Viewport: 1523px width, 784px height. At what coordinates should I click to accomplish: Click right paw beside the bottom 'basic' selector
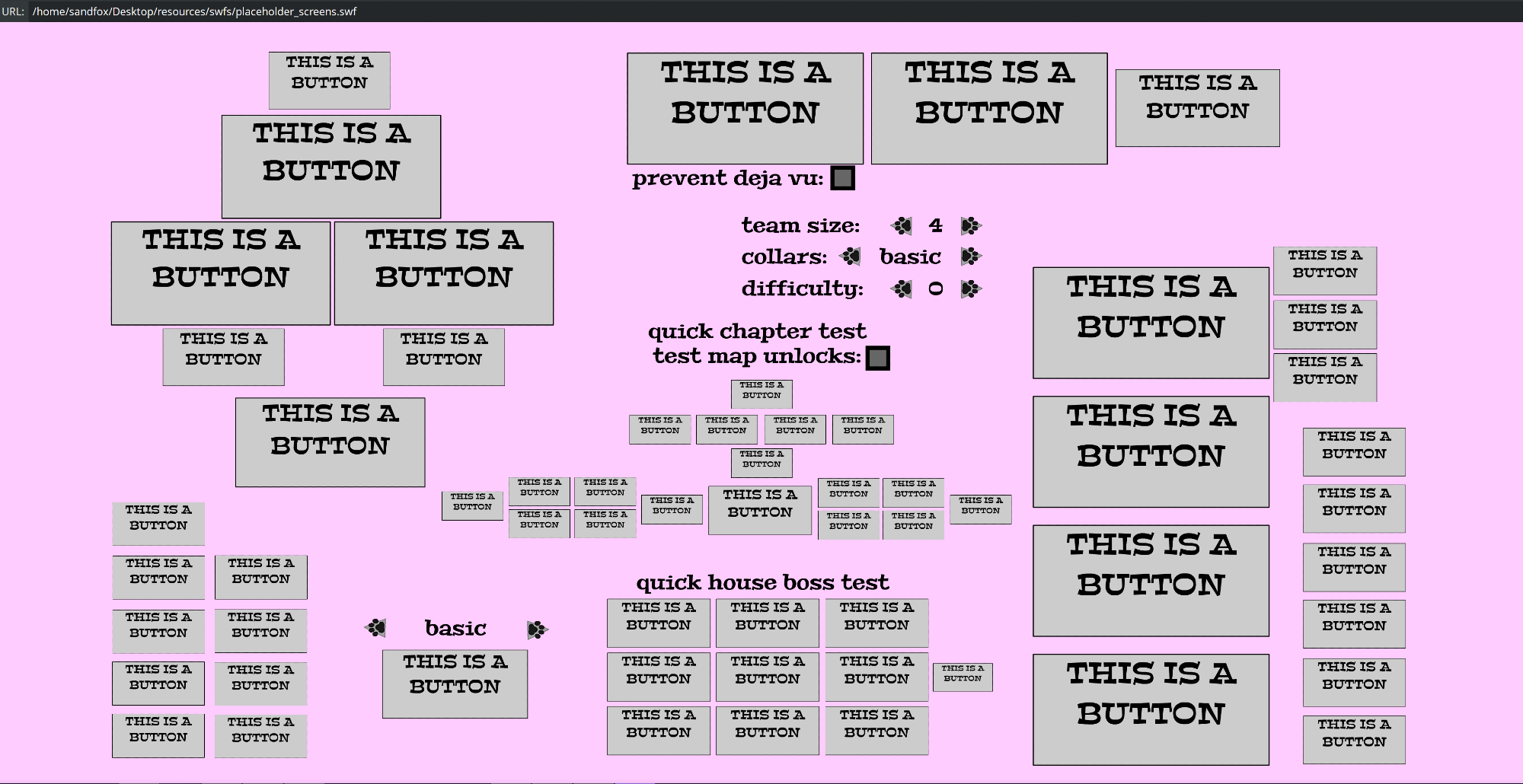tap(537, 629)
